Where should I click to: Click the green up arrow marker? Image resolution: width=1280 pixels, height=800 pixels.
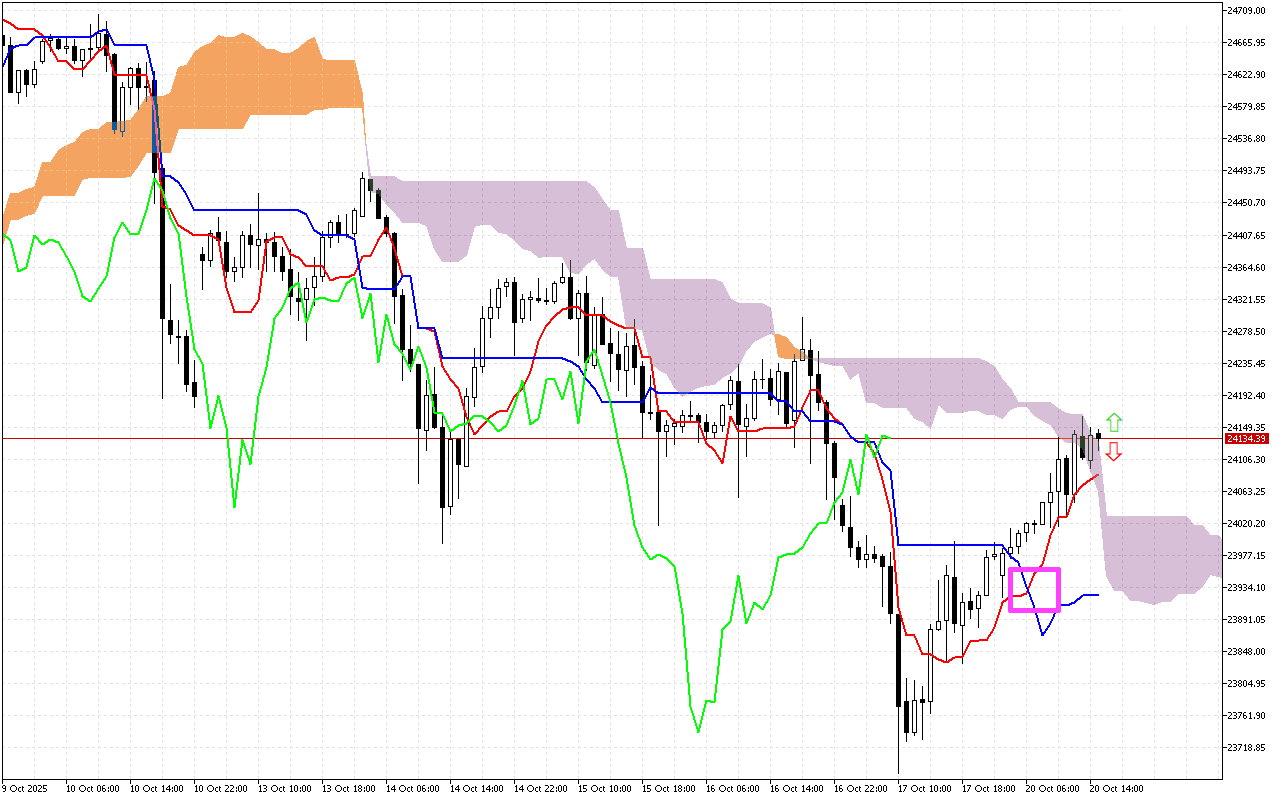pos(1114,422)
